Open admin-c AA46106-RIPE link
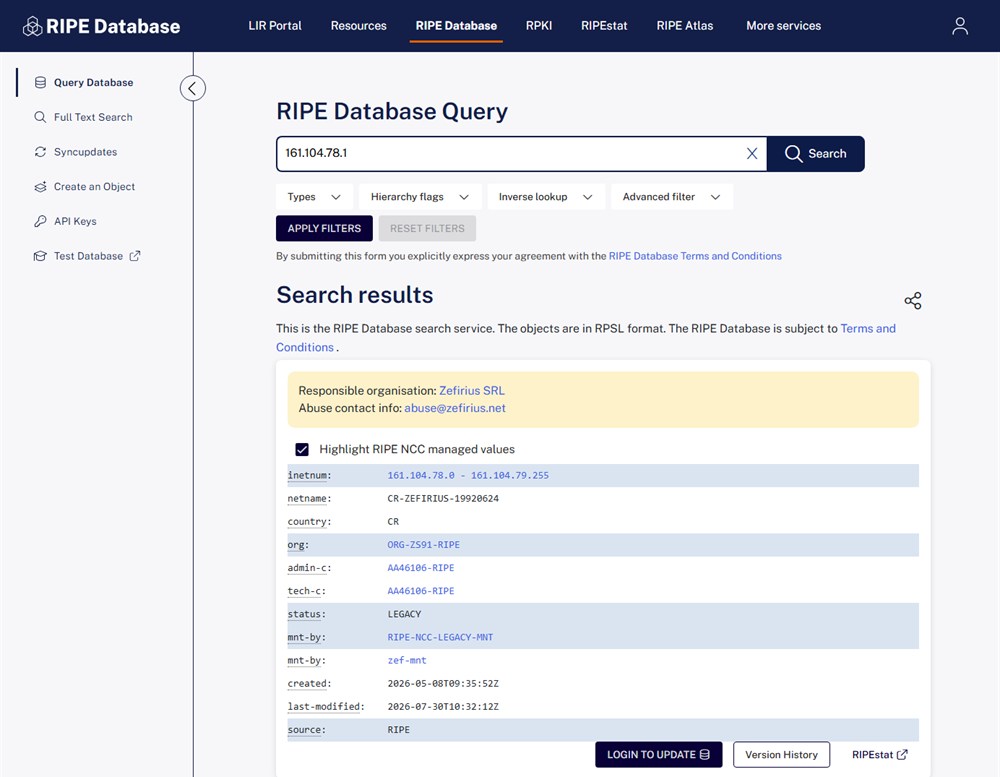 (421, 568)
